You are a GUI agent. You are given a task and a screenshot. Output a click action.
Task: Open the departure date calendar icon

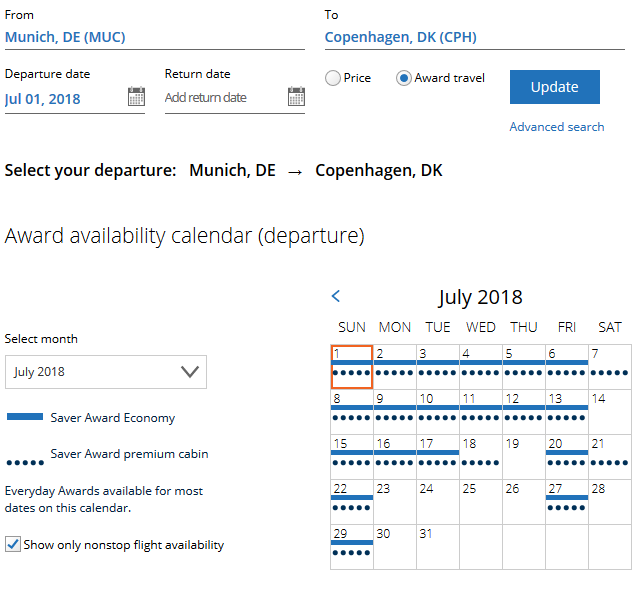pyautogui.click(x=136, y=97)
